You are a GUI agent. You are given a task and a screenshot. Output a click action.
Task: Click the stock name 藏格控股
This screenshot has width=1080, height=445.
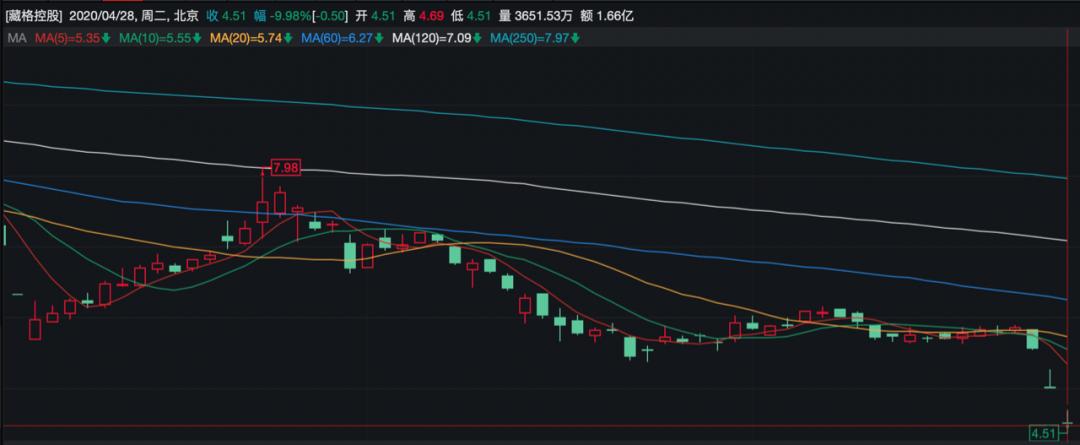click(x=32, y=14)
